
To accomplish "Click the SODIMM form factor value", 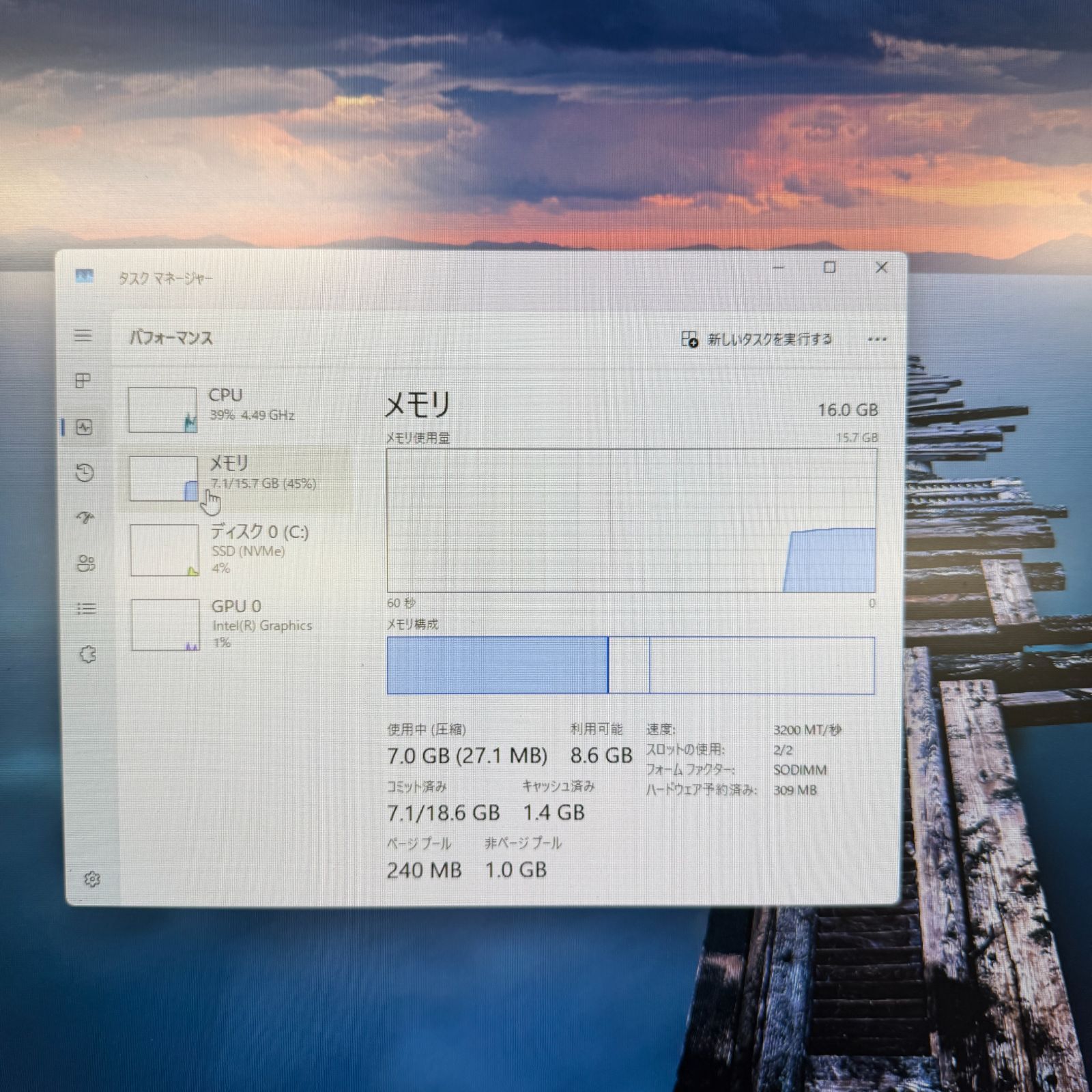I will pyautogui.click(x=800, y=770).
